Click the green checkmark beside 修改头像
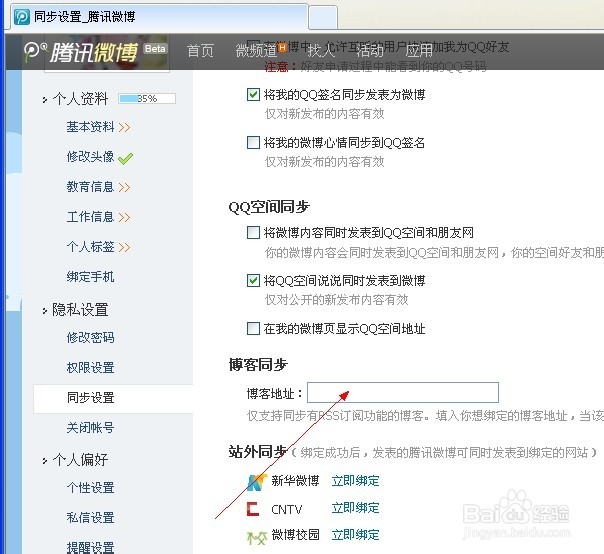Viewport: 604px width, 554px height. pos(126,158)
